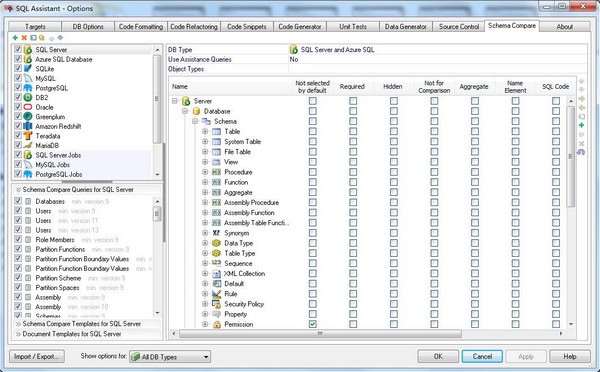Click the Not for Comparison column header
Viewport: 600px width, 372px height.
[434, 86]
